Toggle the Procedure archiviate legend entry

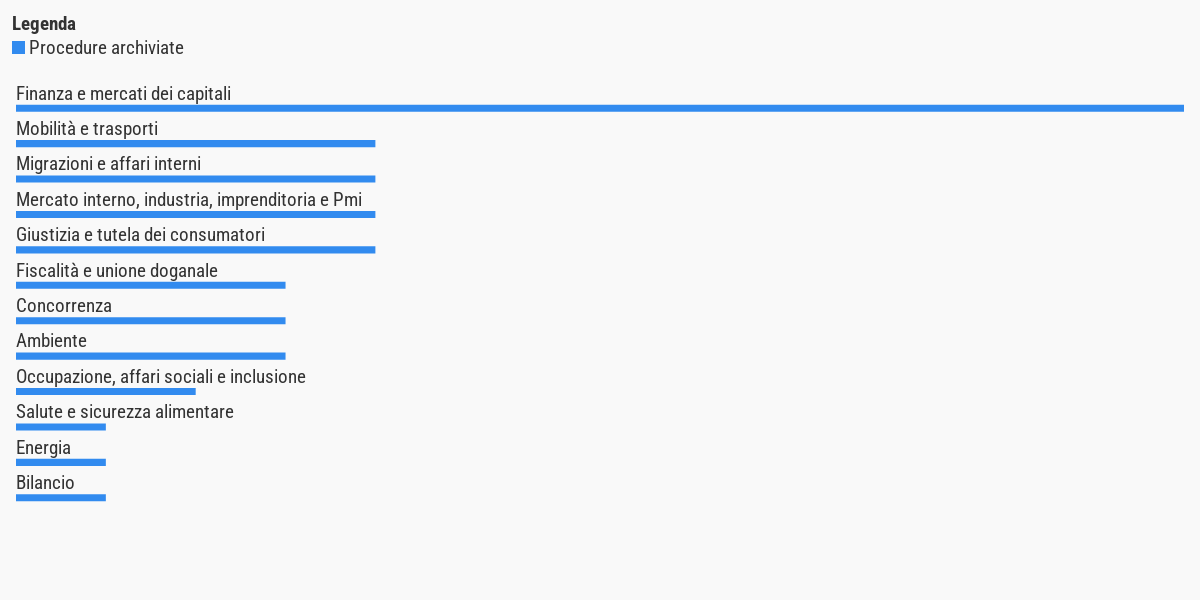pos(98,48)
